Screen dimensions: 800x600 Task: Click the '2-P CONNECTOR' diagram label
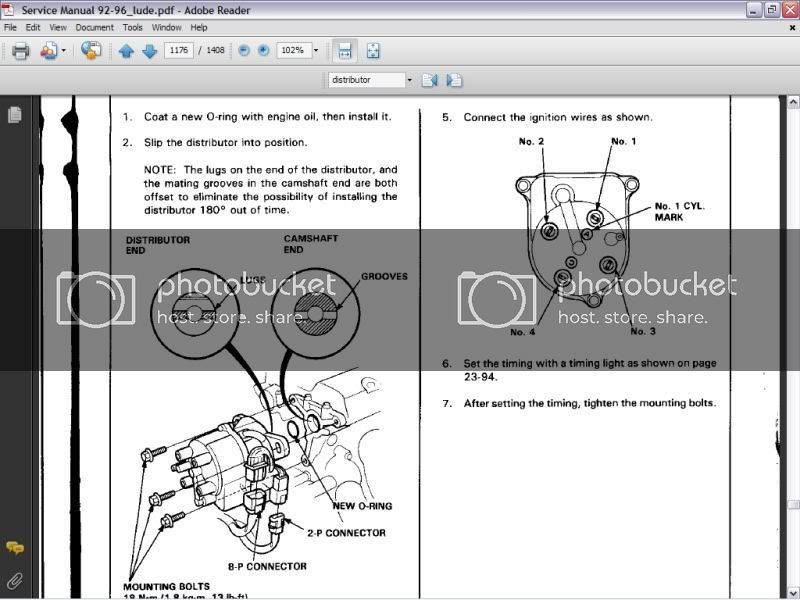[x=346, y=533]
